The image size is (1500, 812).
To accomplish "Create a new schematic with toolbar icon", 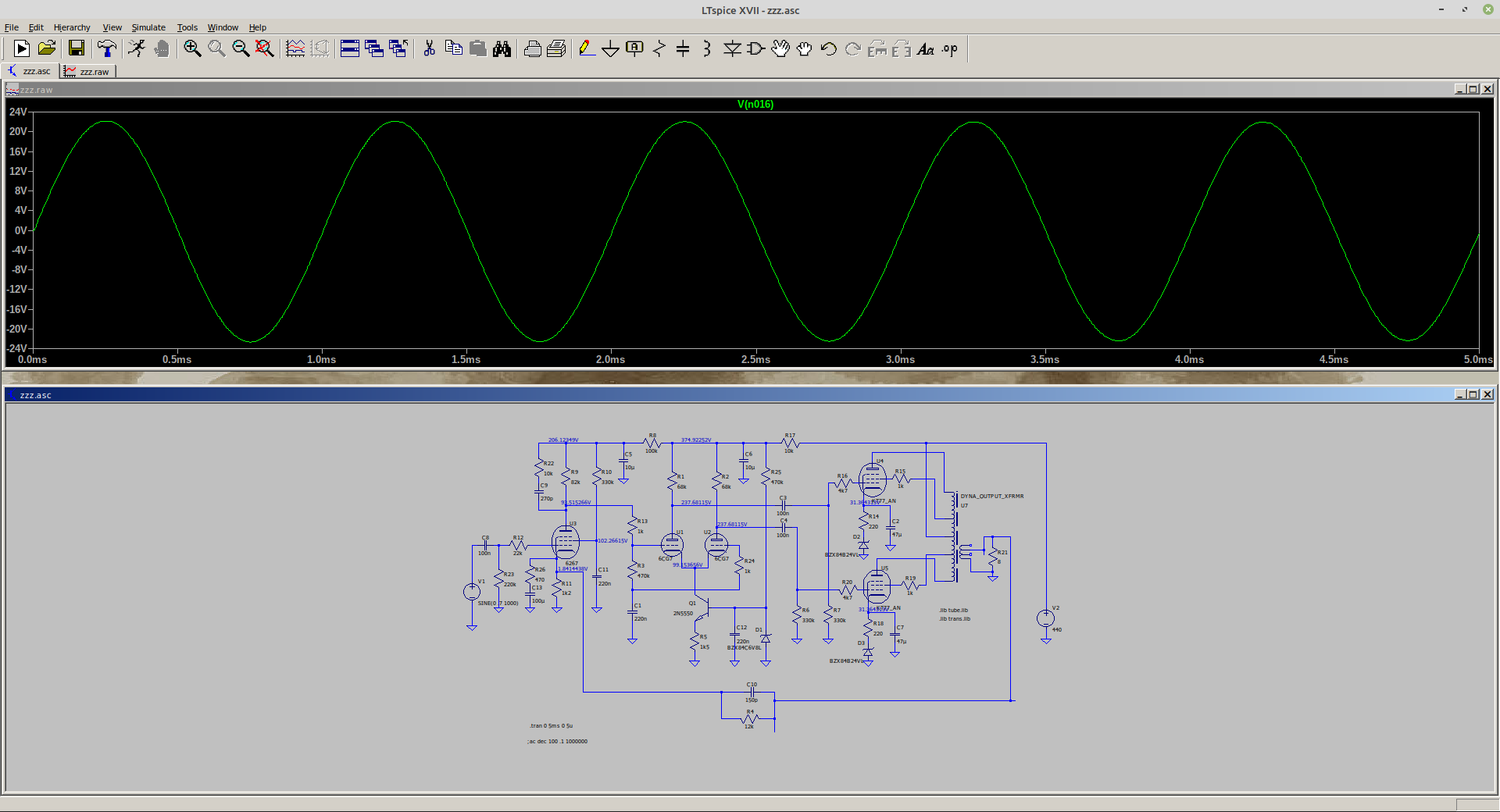I will (22, 49).
